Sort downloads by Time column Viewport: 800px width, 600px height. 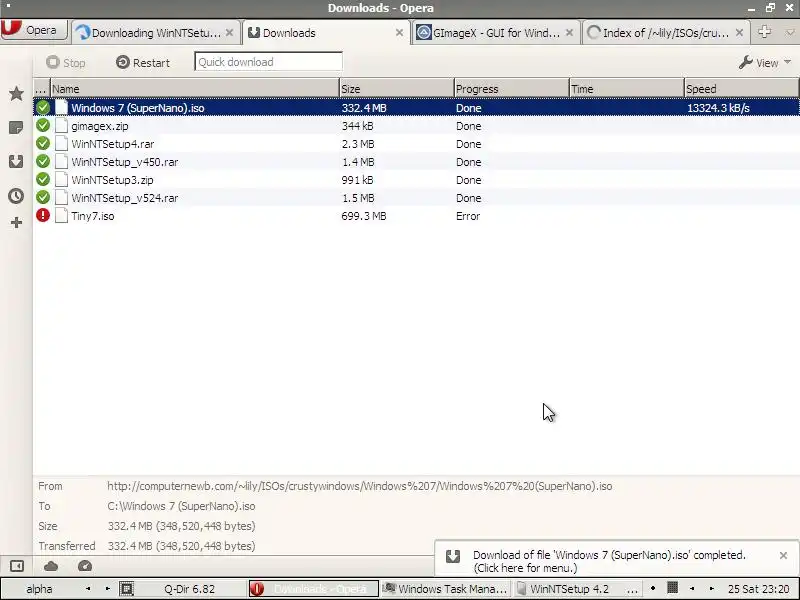pos(627,89)
